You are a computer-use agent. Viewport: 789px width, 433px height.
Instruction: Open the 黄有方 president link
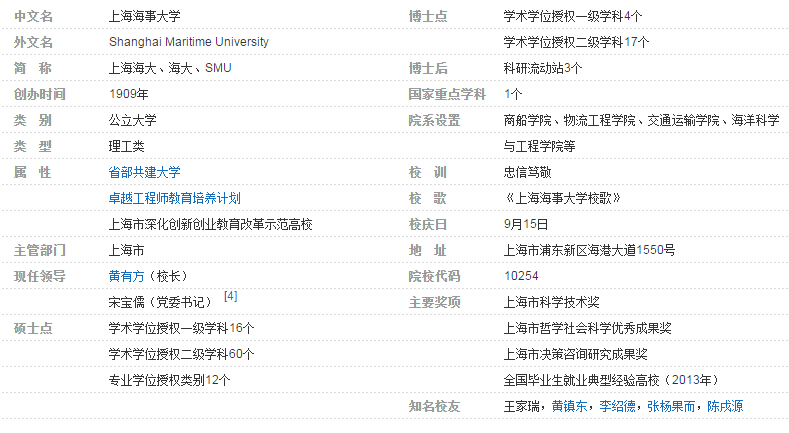coord(126,277)
